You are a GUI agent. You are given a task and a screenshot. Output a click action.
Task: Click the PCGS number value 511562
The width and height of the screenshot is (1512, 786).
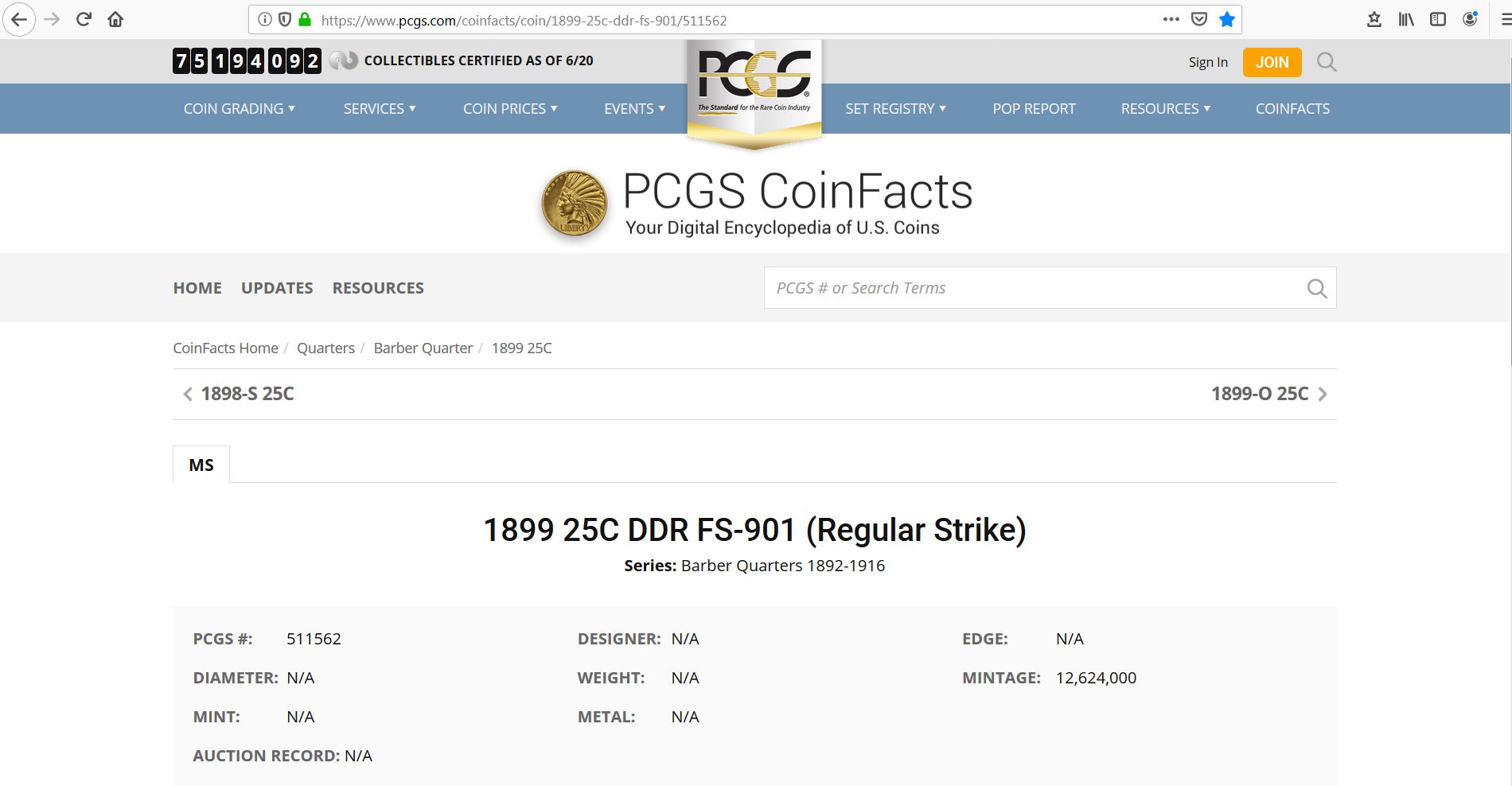tap(314, 639)
